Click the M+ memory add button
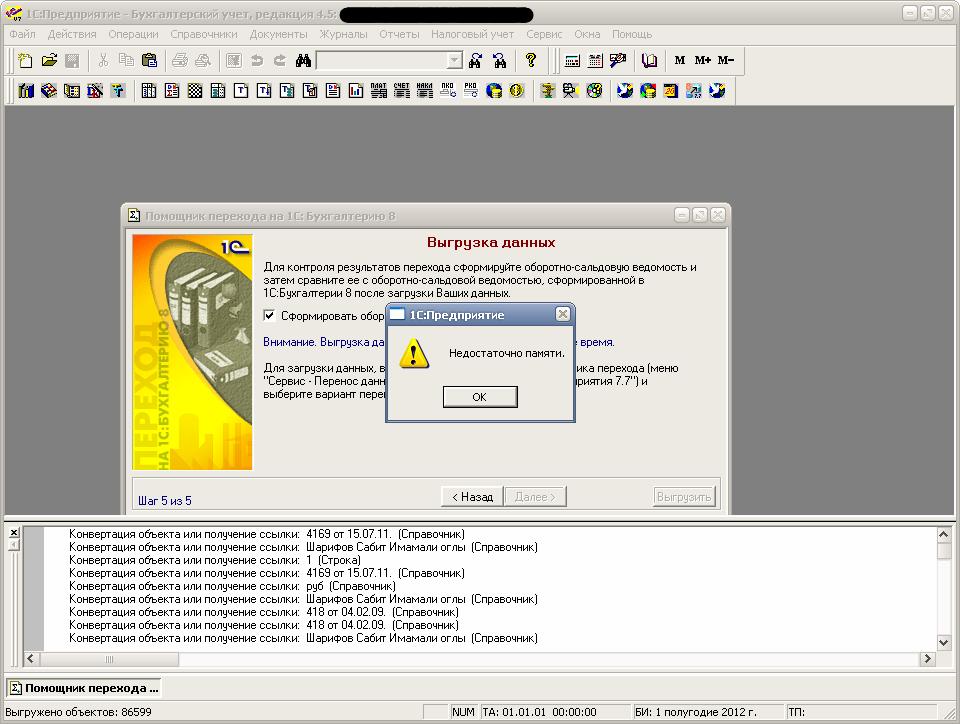960x724 pixels. tap(702, 60)
